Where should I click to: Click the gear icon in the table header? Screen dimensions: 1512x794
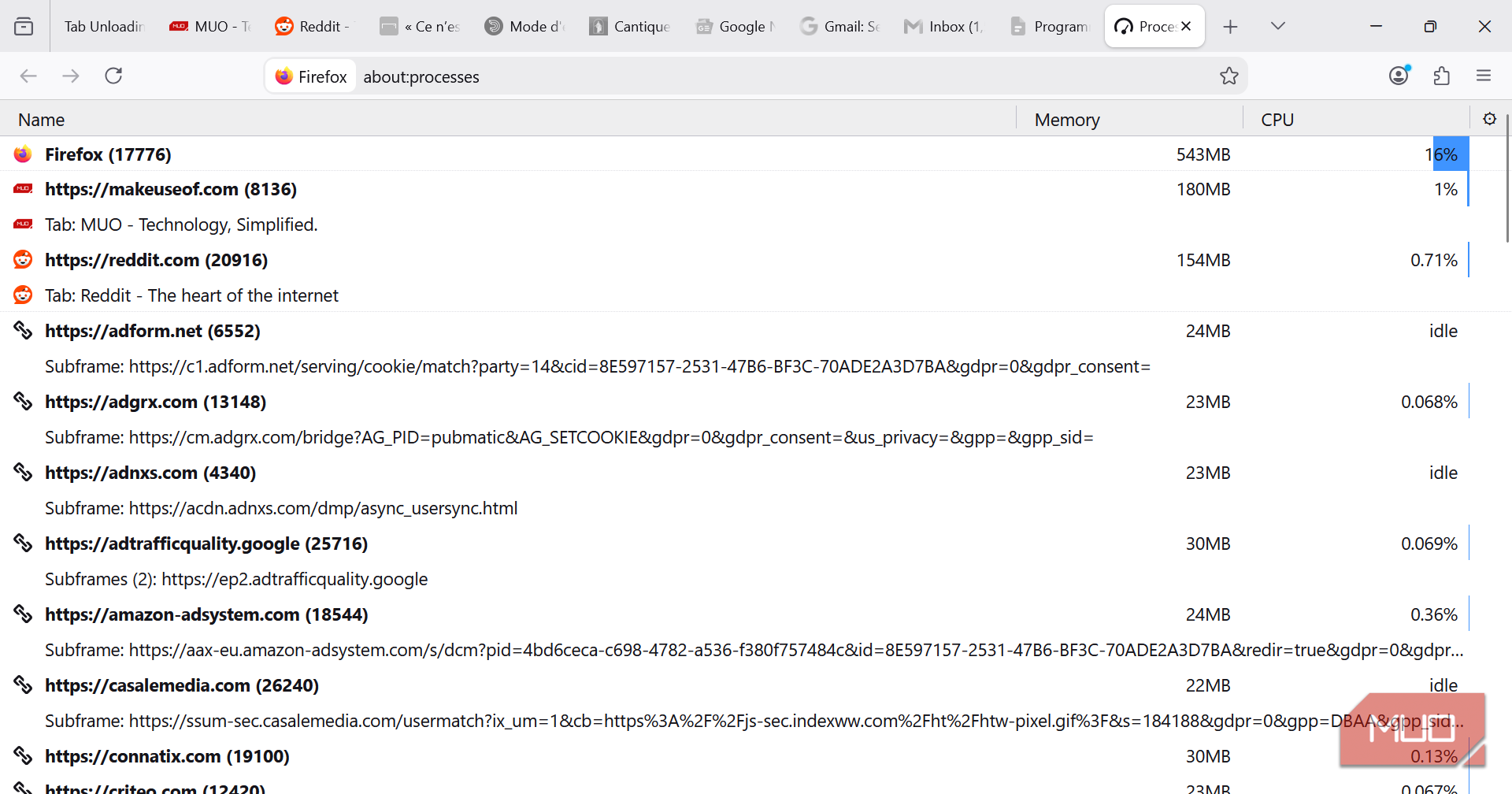[1489, 119]
